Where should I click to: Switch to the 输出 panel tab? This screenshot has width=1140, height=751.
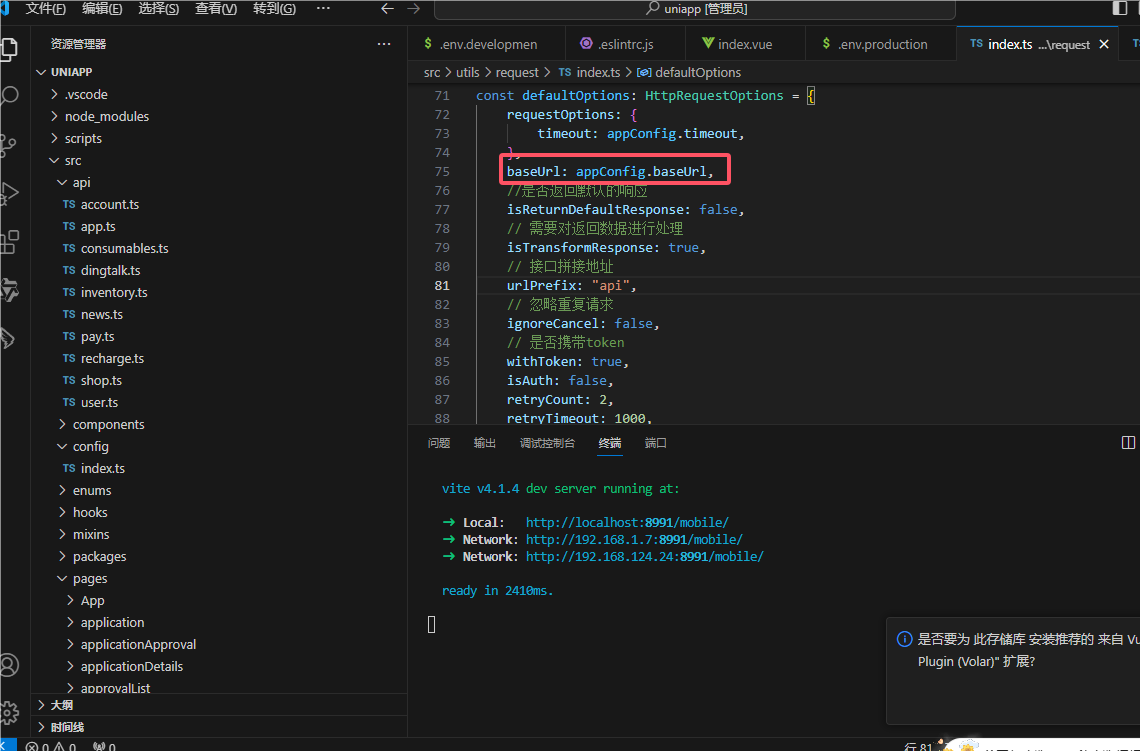485,443
